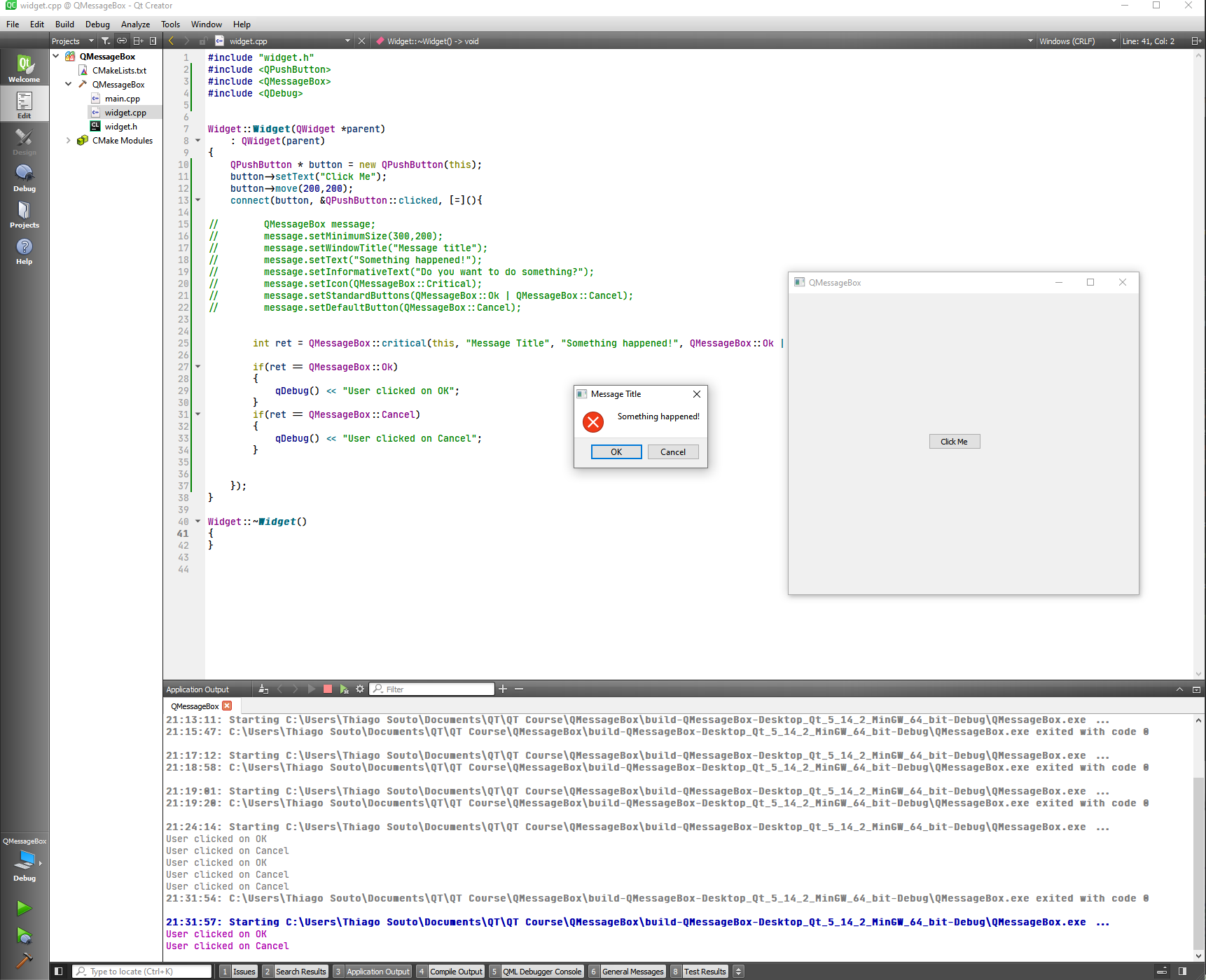1206x980 pixels.
Task: Open the Tools menu
Action: 170,24
